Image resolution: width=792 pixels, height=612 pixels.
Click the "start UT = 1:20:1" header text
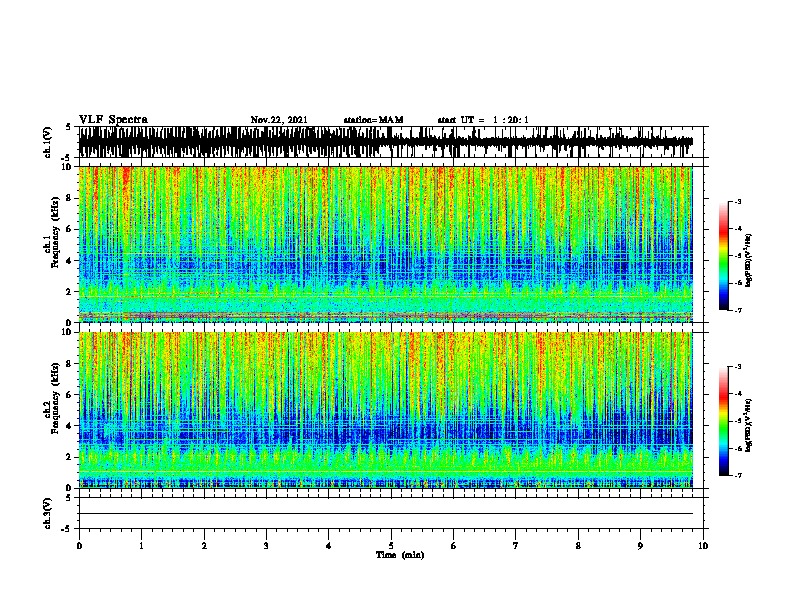point(483,120)
